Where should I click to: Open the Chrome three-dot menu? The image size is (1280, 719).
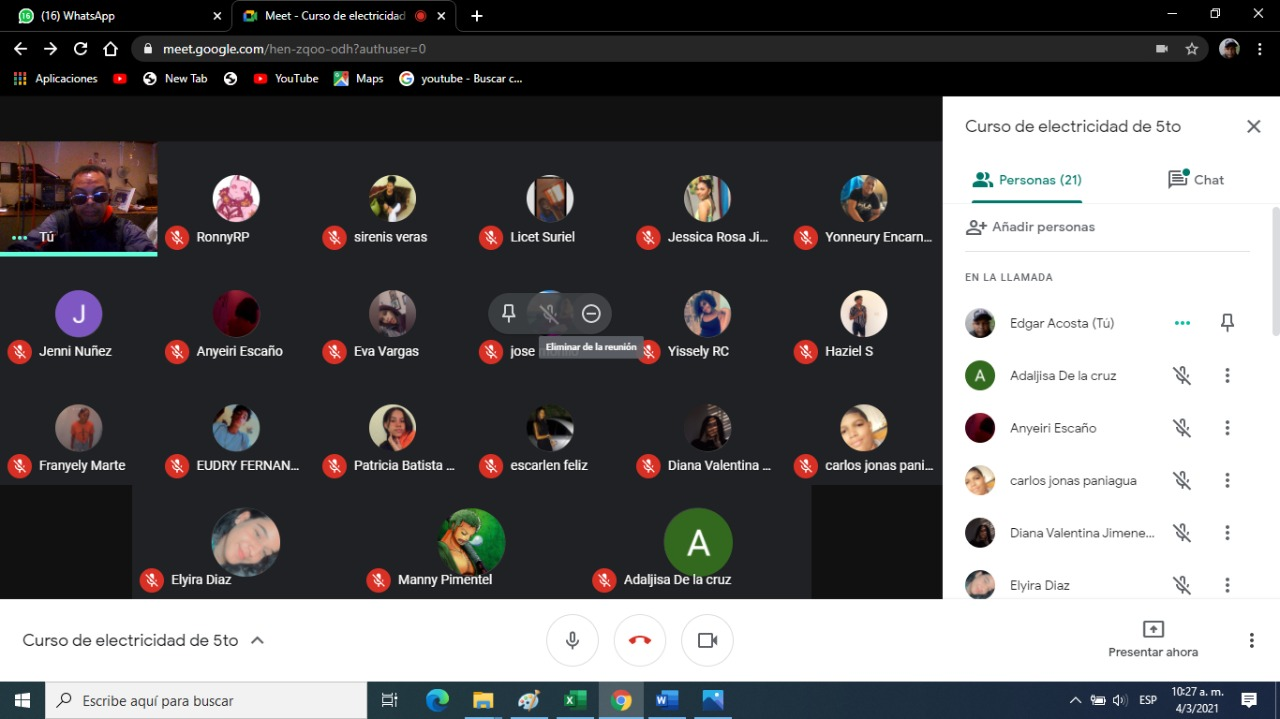(1260, 48)
